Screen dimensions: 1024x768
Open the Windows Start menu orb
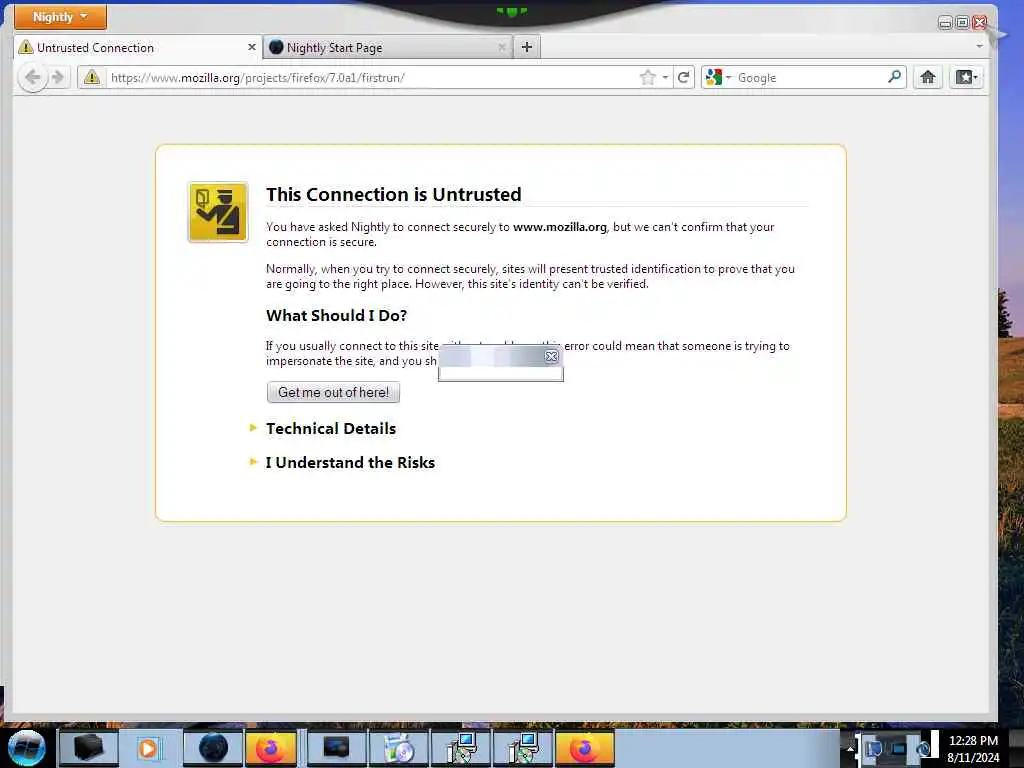tap(26, 748)
